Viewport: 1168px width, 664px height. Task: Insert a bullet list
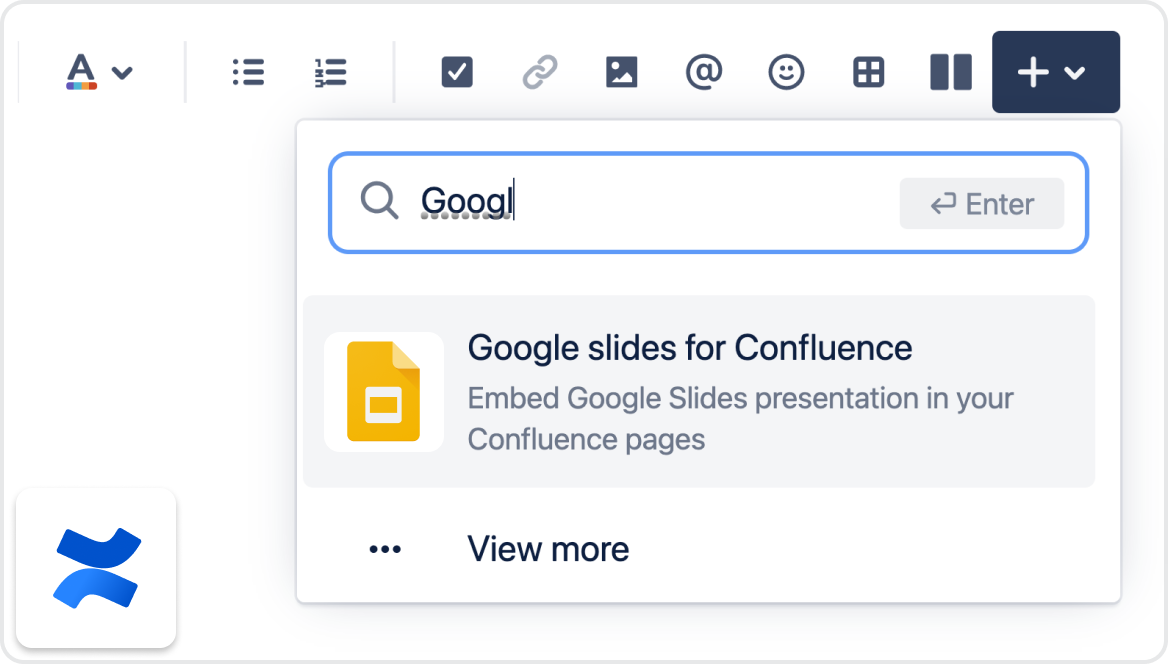(x=248, y=72)
